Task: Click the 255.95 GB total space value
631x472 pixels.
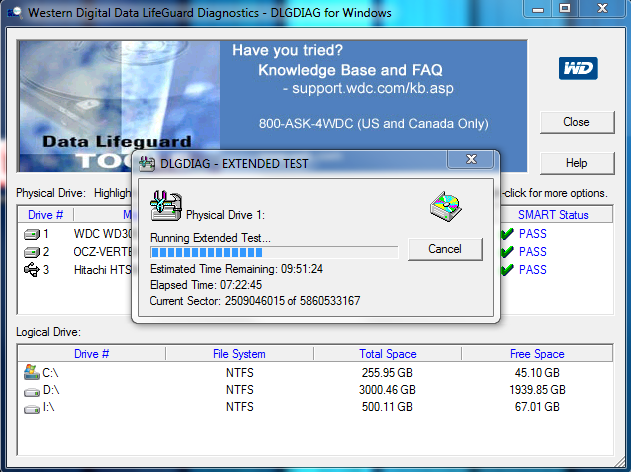Action: point(387,373)
